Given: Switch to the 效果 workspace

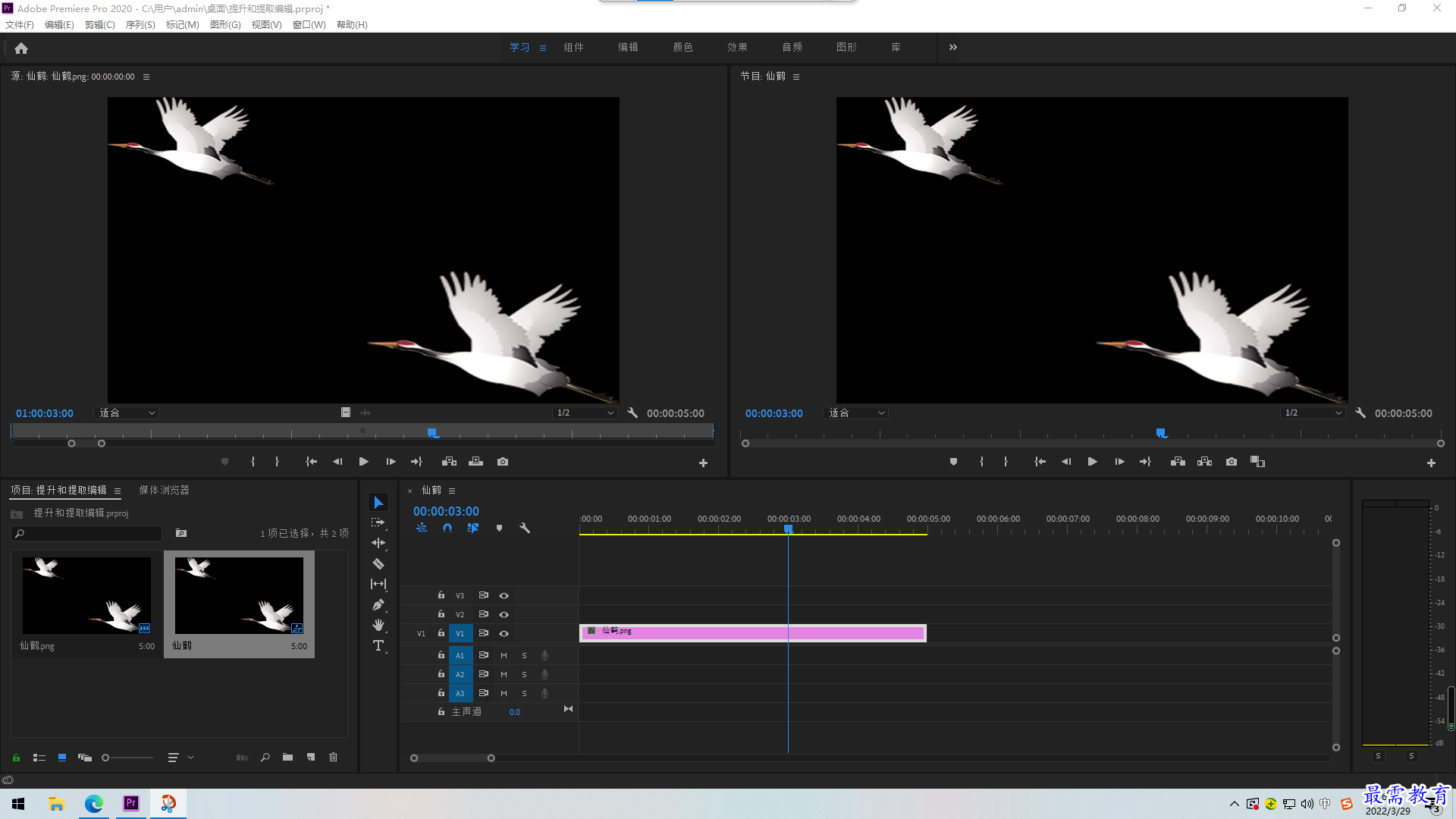Looking at the screenshot, I should point(737,47).
